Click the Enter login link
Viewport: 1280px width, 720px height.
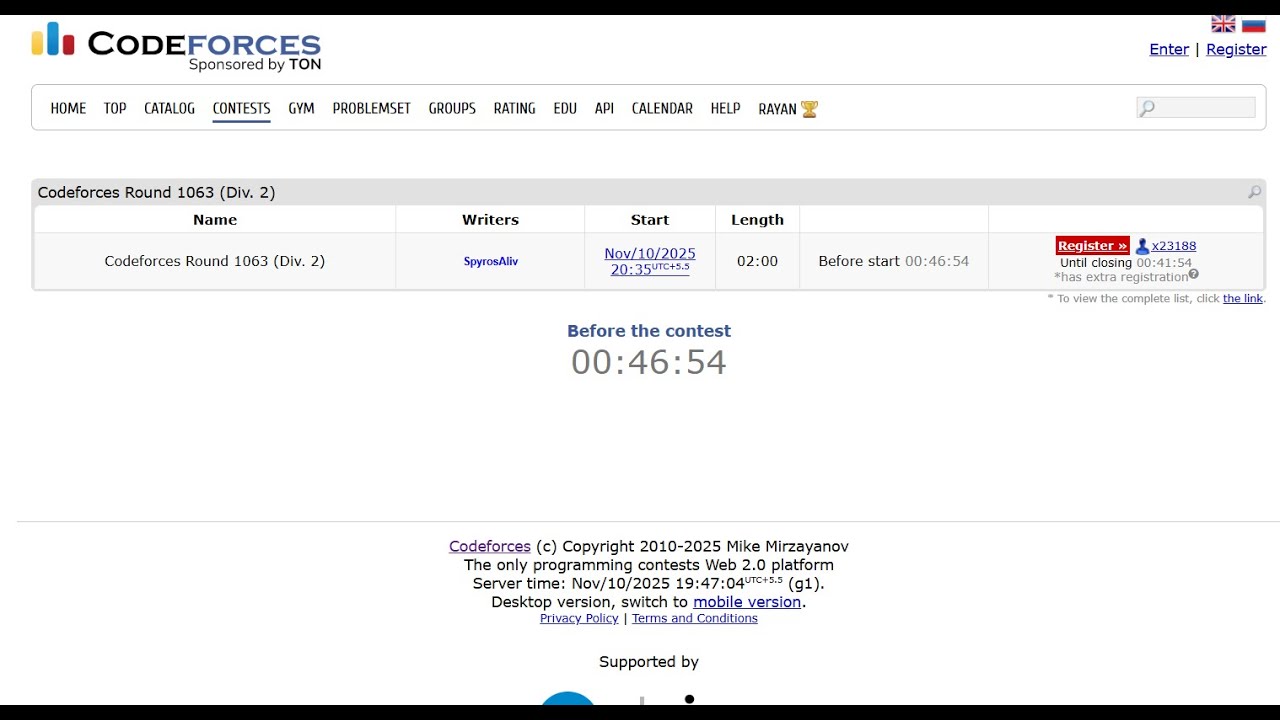click(1169, 49)
